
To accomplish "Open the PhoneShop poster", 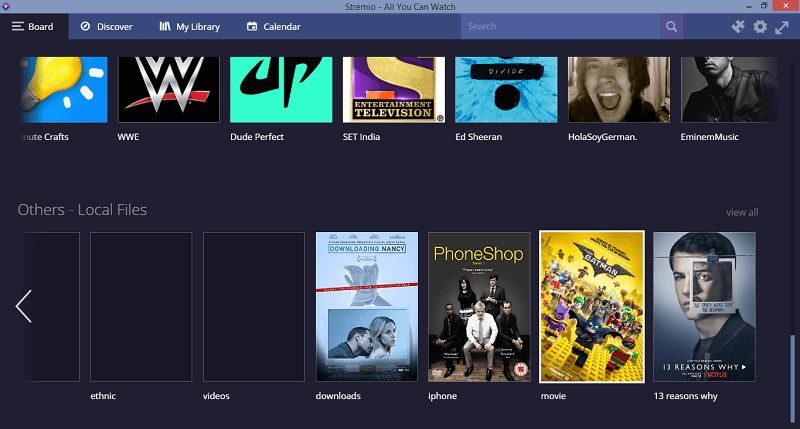I will click(x=479, y=307).
